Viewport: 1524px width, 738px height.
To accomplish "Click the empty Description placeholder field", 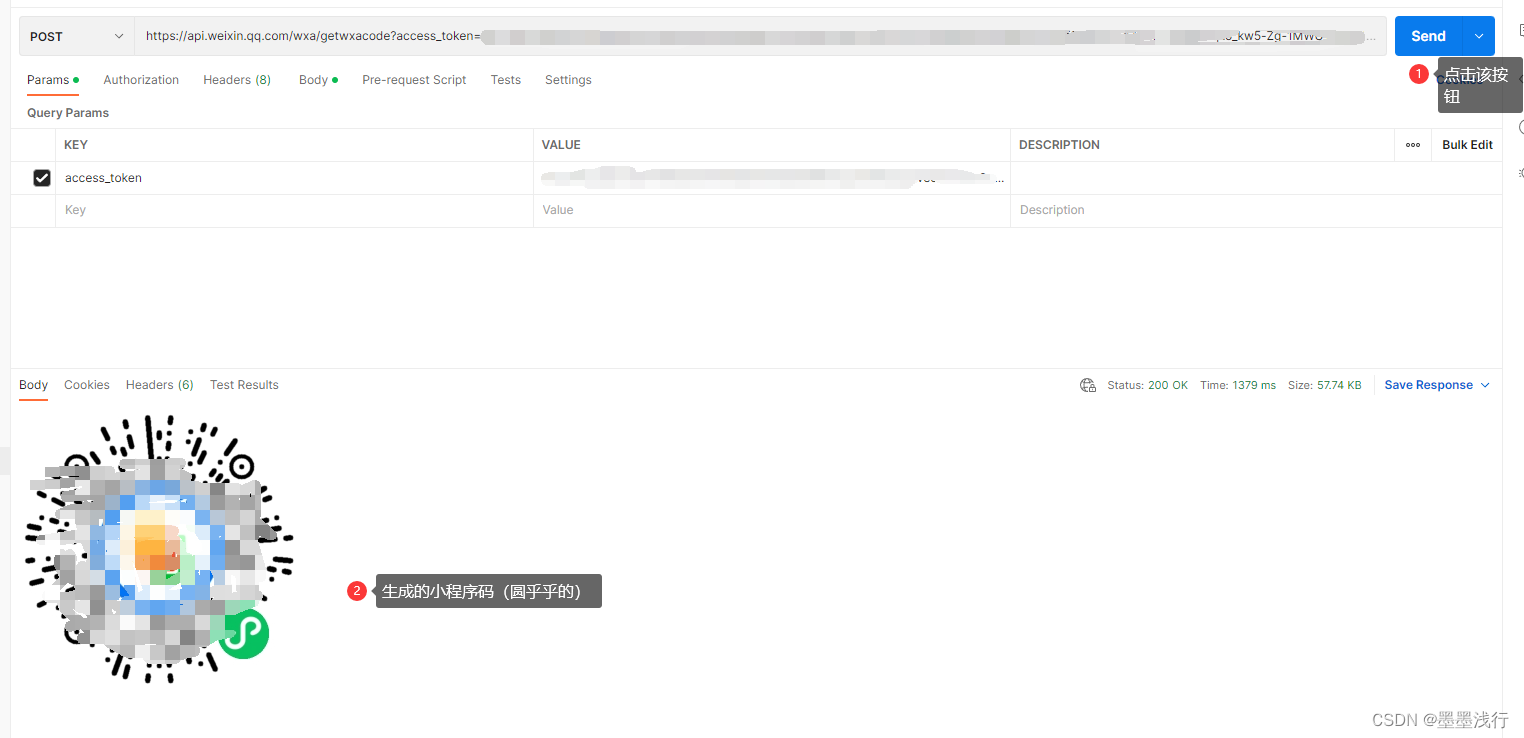I will coord(1256,210).
